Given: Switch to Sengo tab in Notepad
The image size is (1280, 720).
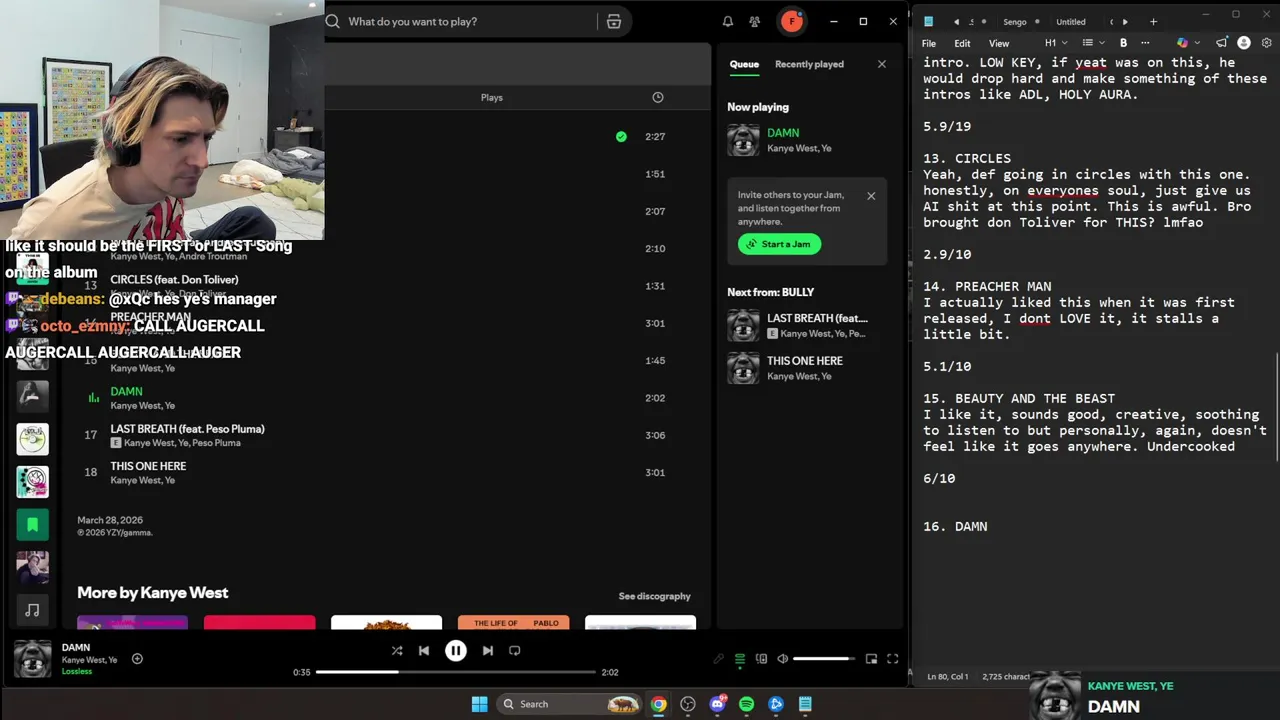Looking at the screenshot, I should point(1014,21).
